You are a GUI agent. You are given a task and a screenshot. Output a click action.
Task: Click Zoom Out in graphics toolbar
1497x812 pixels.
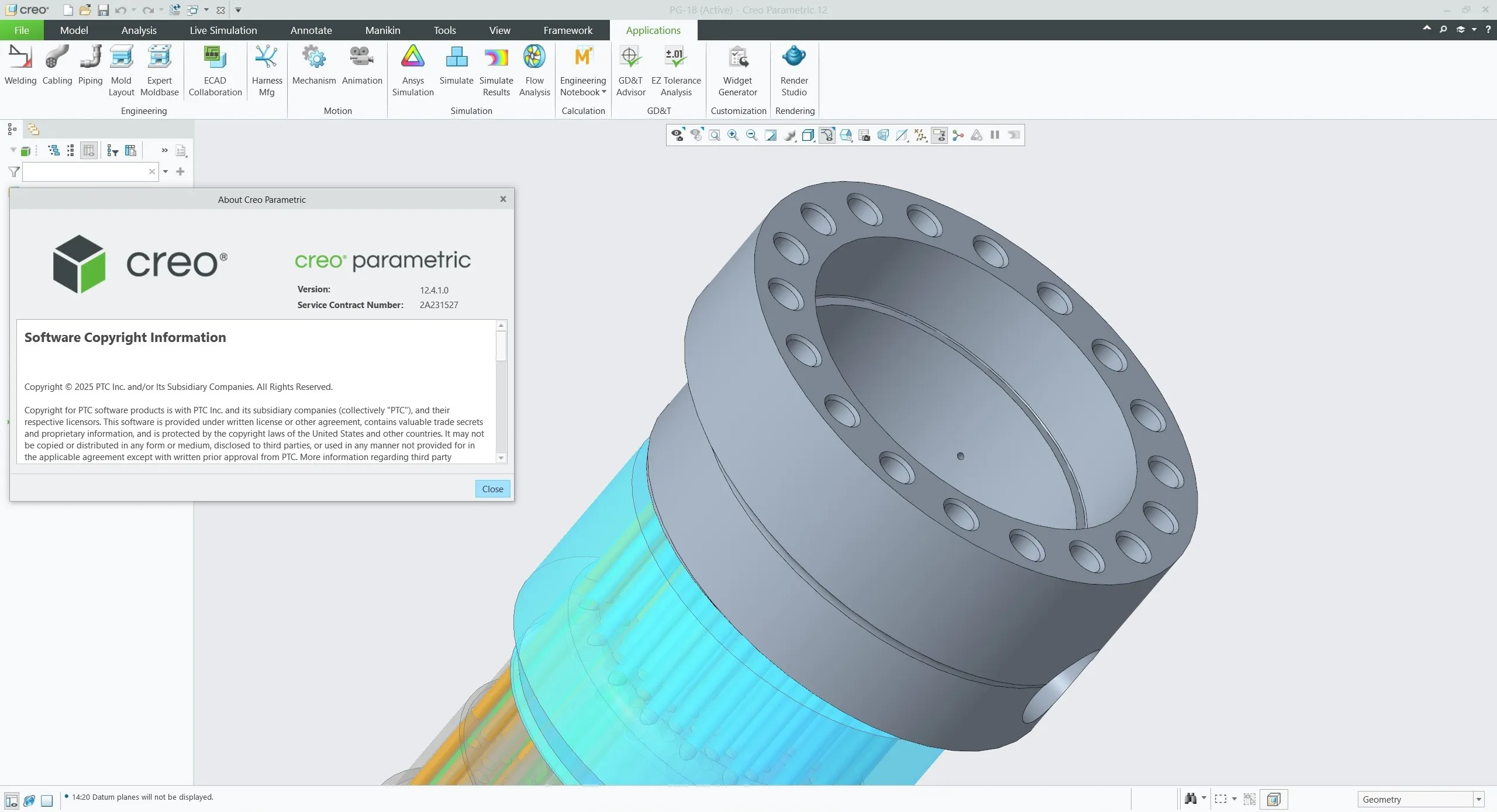(x=751, y=135)
